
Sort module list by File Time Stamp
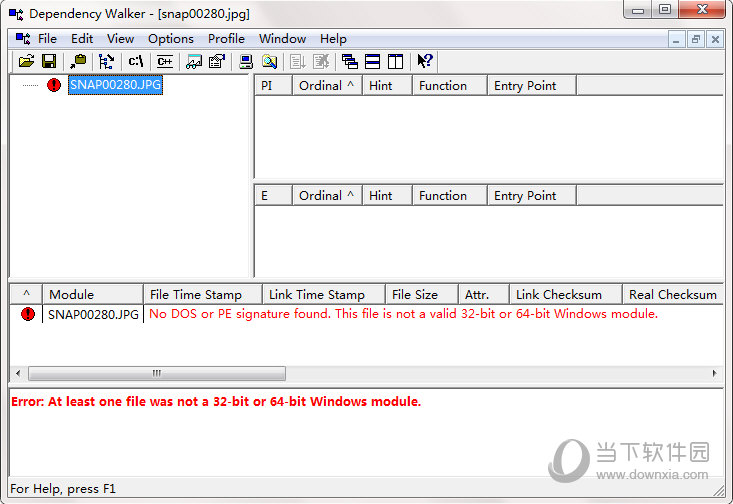tap(203, 294)
